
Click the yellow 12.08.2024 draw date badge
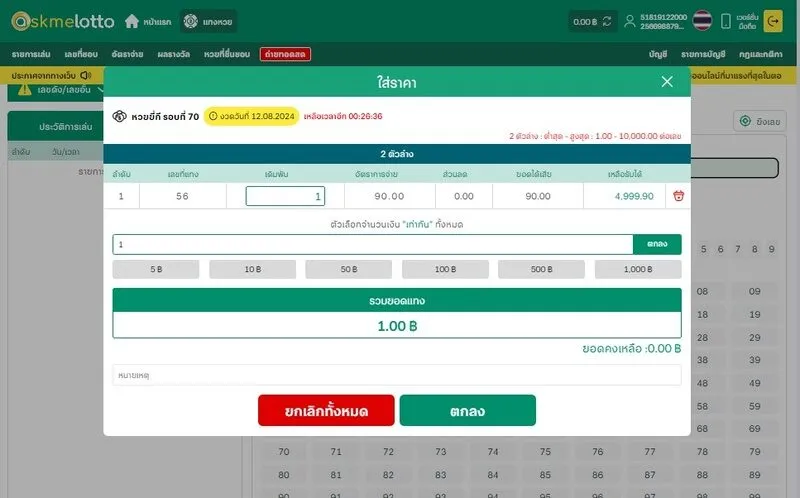pyautogui.click(x=252, y=116)
